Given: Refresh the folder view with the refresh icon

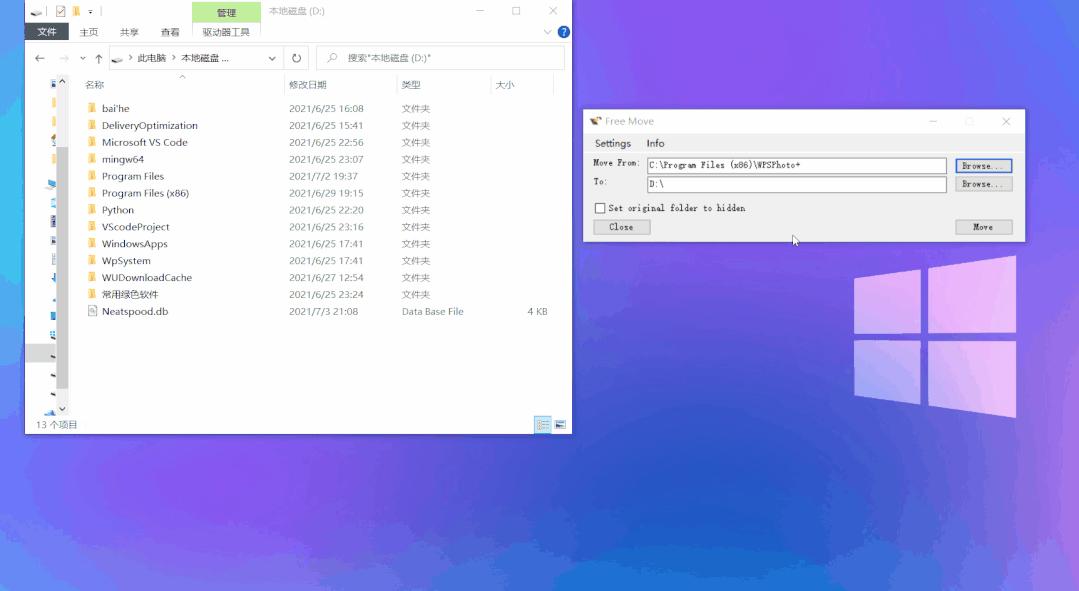Looking at the screenshot, I should coord(296,58).
